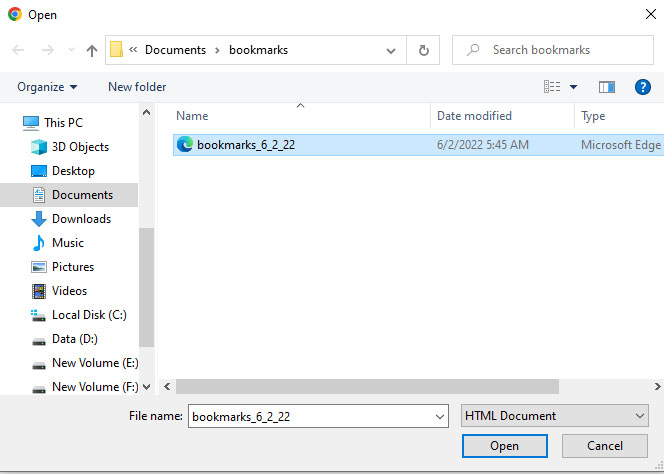Select Documents in navigation pane

click(x=69, y=195)
